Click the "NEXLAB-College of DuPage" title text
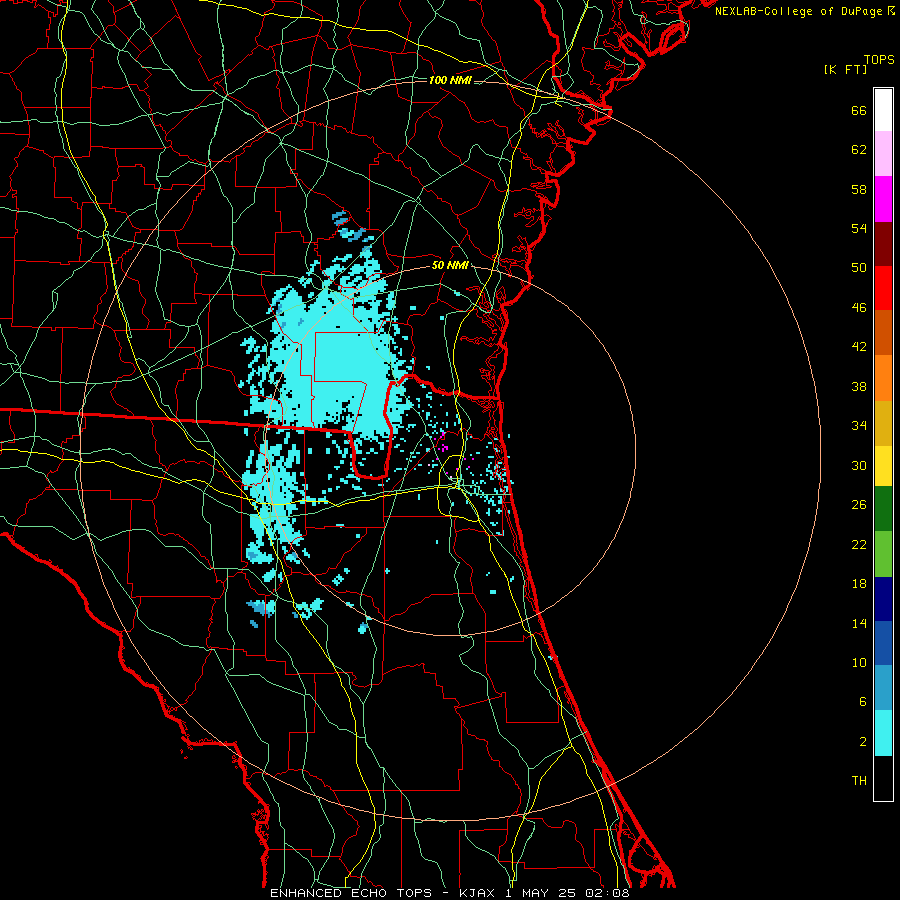Screen dimensions: 900x900 click(x=799, y=11)
